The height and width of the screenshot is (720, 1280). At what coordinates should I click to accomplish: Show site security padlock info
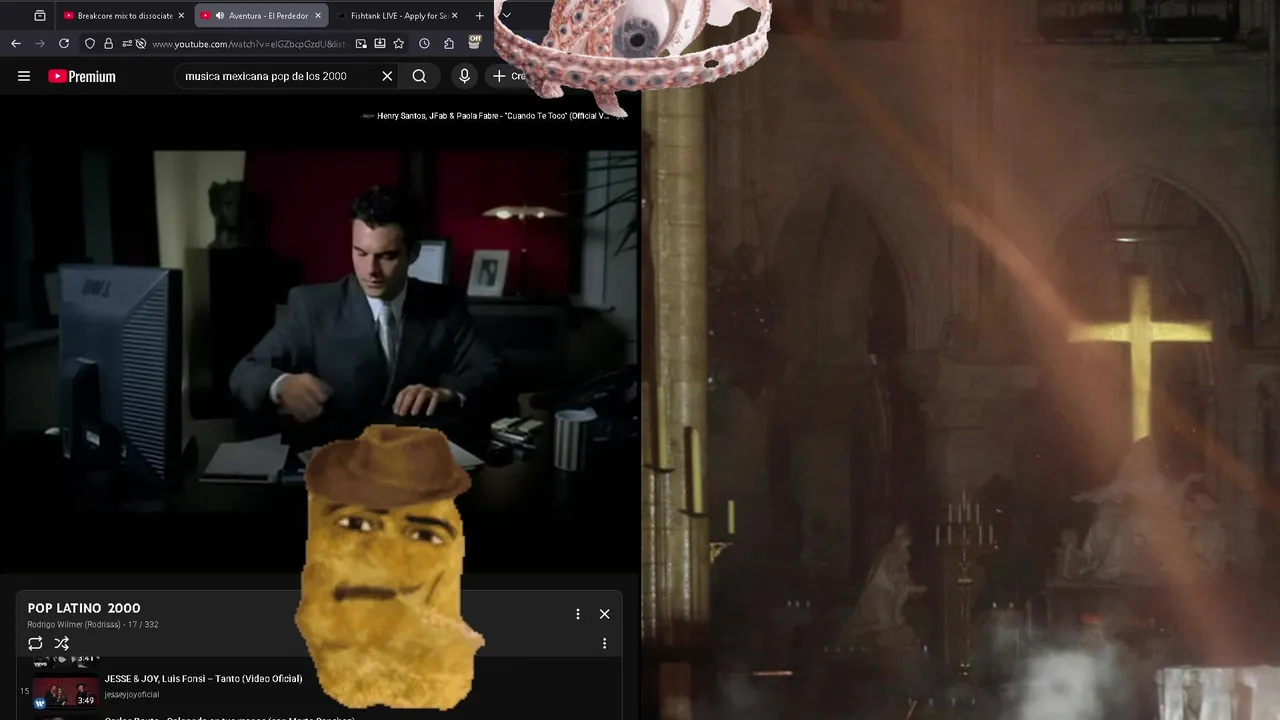click(x=108, y=44)
